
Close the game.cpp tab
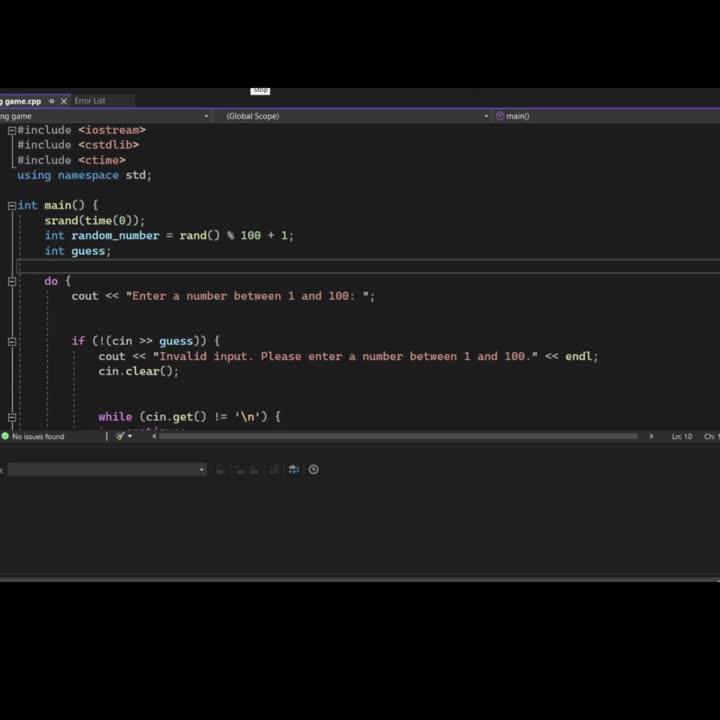point(64,101)
